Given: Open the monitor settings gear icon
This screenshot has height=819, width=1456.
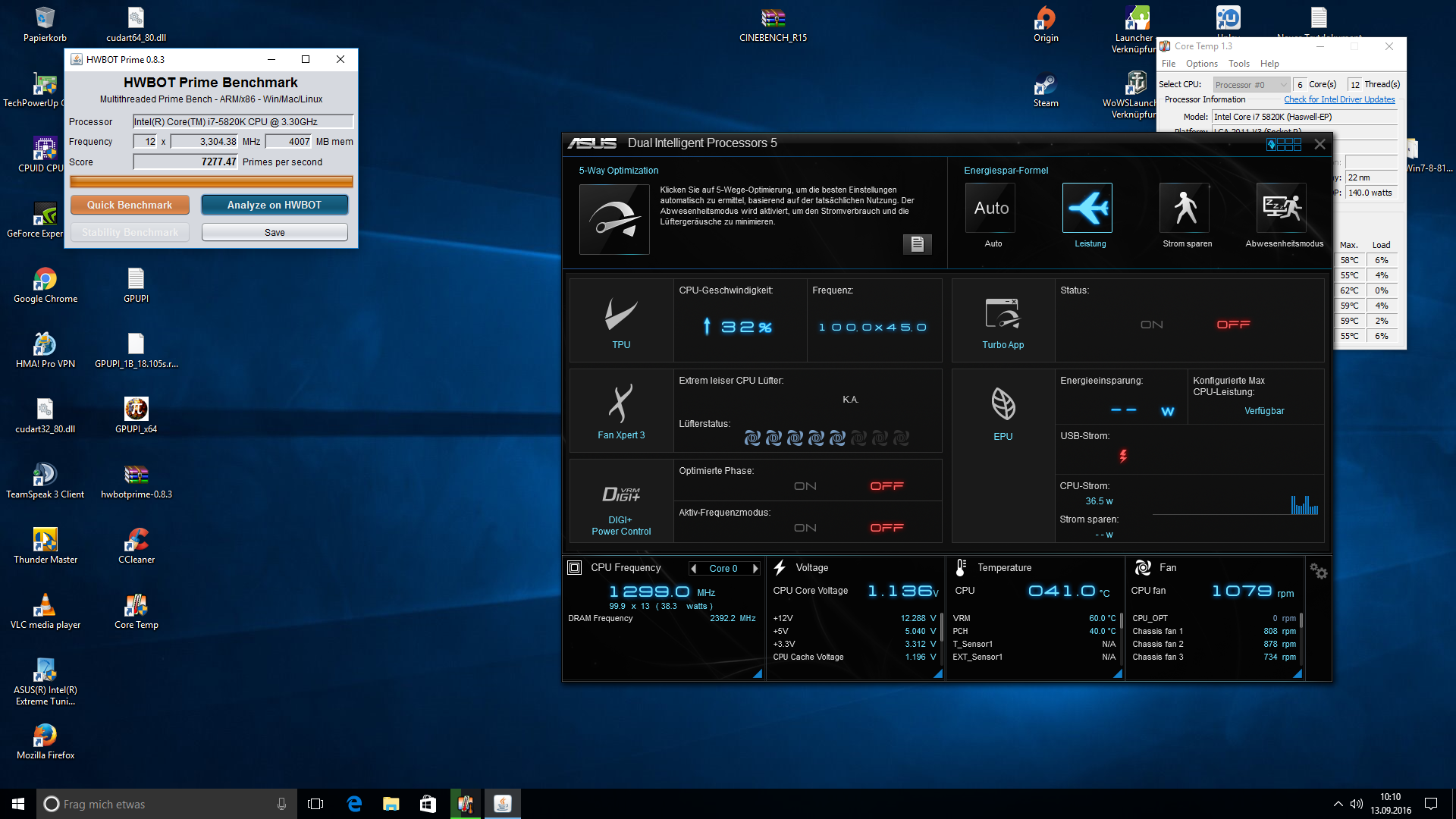Looking at the screenshot, I should click(1319, 571).
